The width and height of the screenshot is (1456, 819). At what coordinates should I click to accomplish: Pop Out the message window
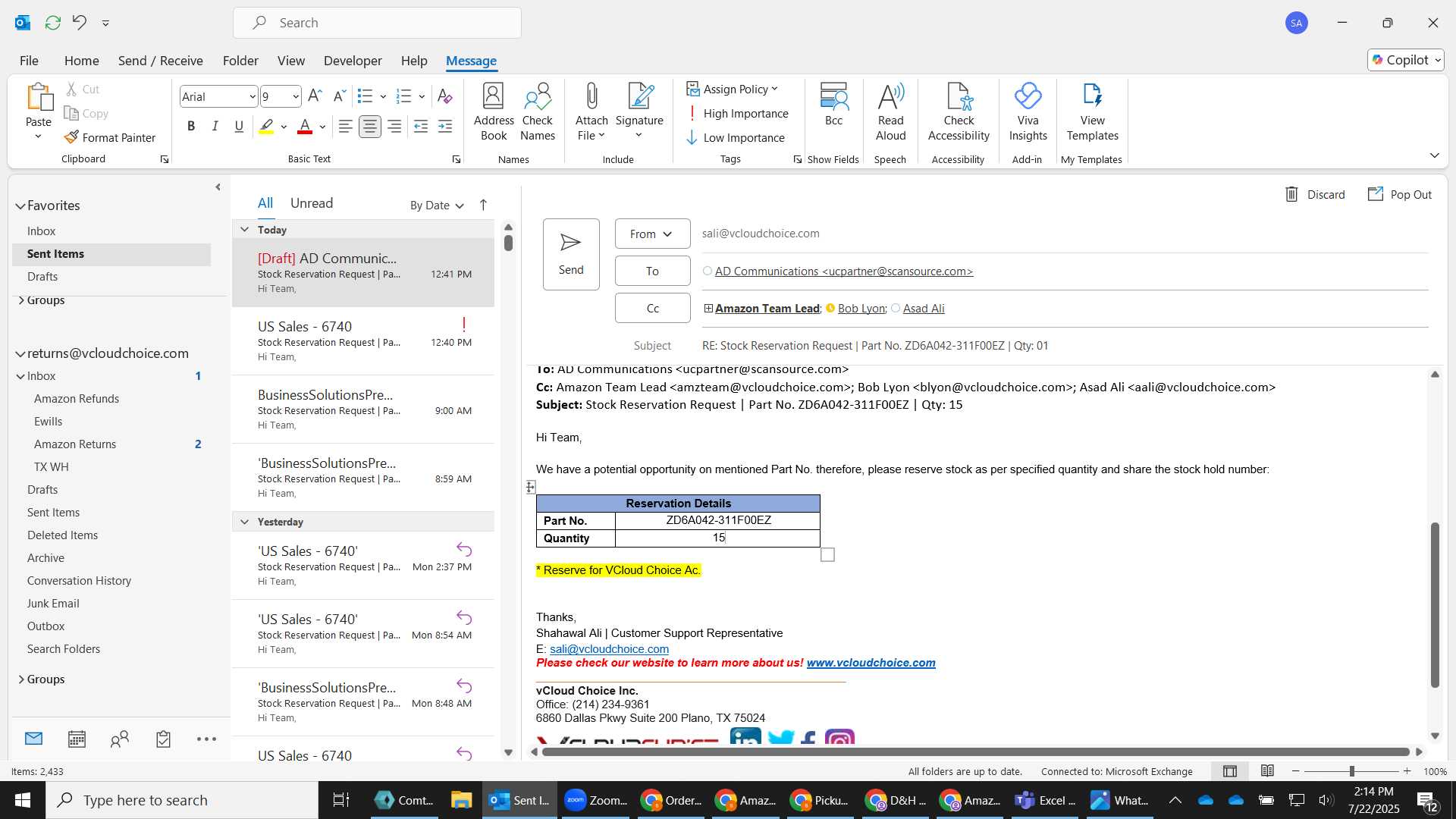point(1400,195)
